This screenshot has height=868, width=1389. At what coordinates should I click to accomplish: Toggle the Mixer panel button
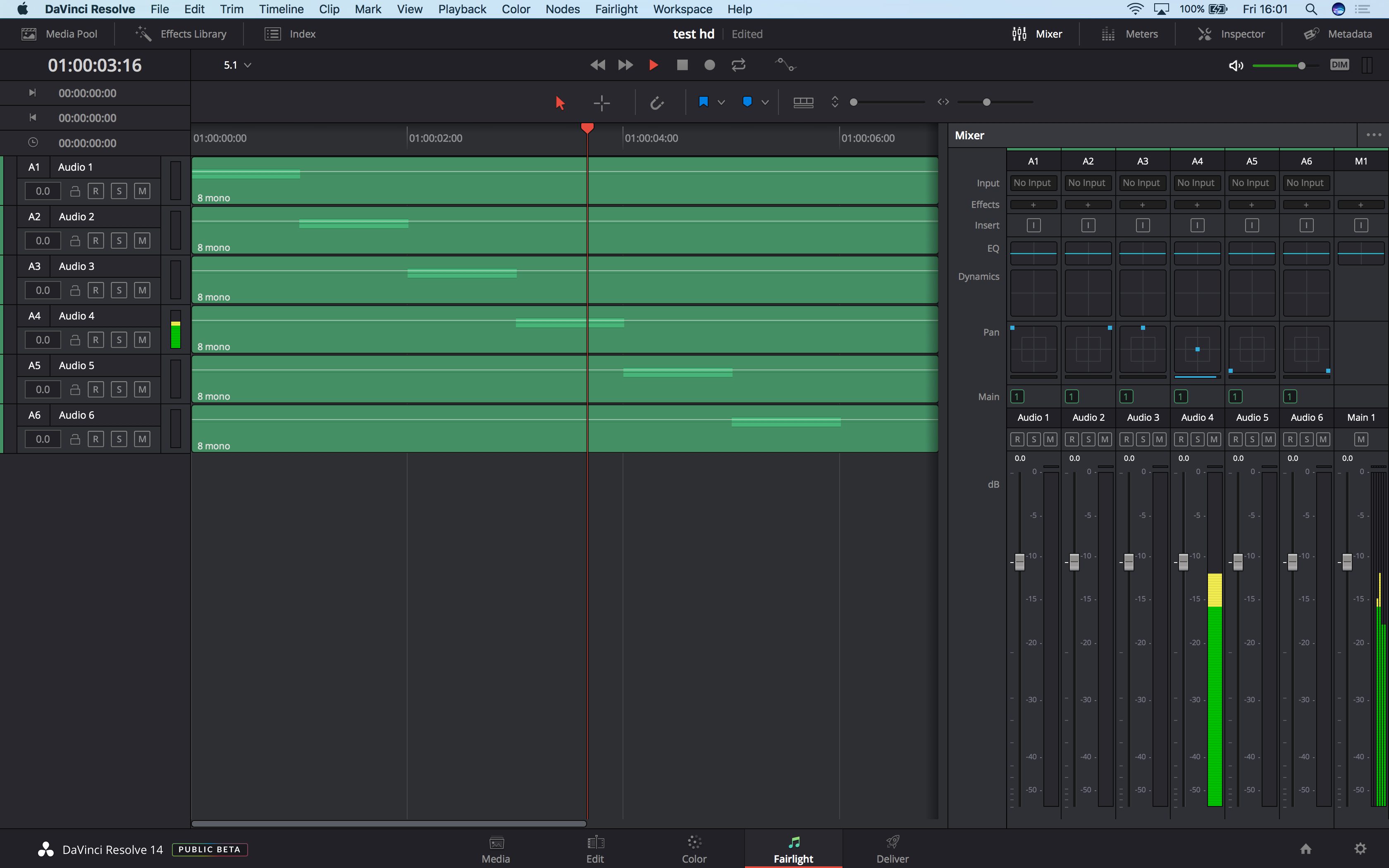click(1037, 34)
